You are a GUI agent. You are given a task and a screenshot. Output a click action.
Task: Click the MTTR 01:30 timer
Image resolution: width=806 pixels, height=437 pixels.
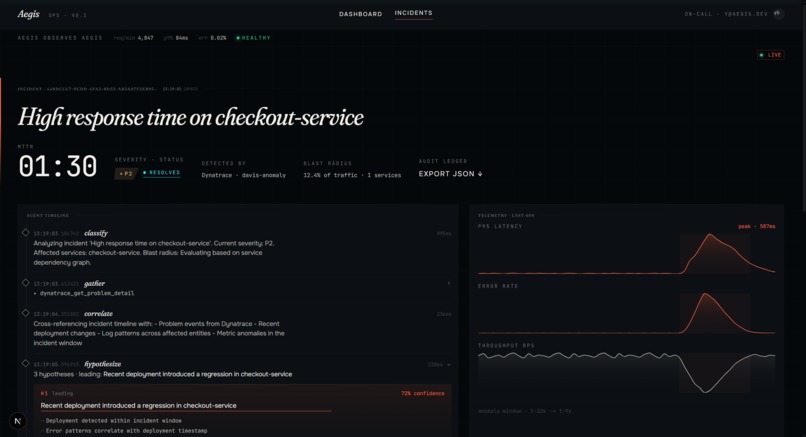(x=58, y=167)
